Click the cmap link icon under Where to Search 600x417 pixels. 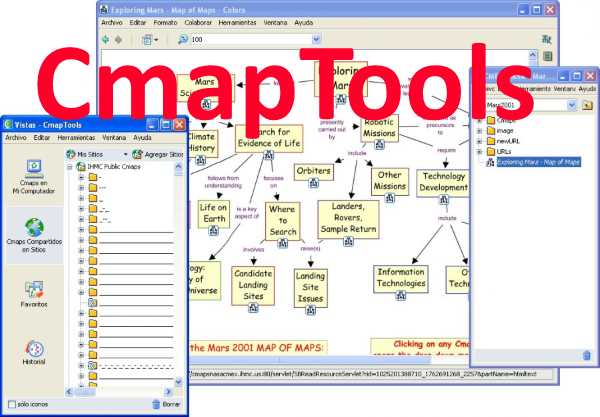click(282, 243)
